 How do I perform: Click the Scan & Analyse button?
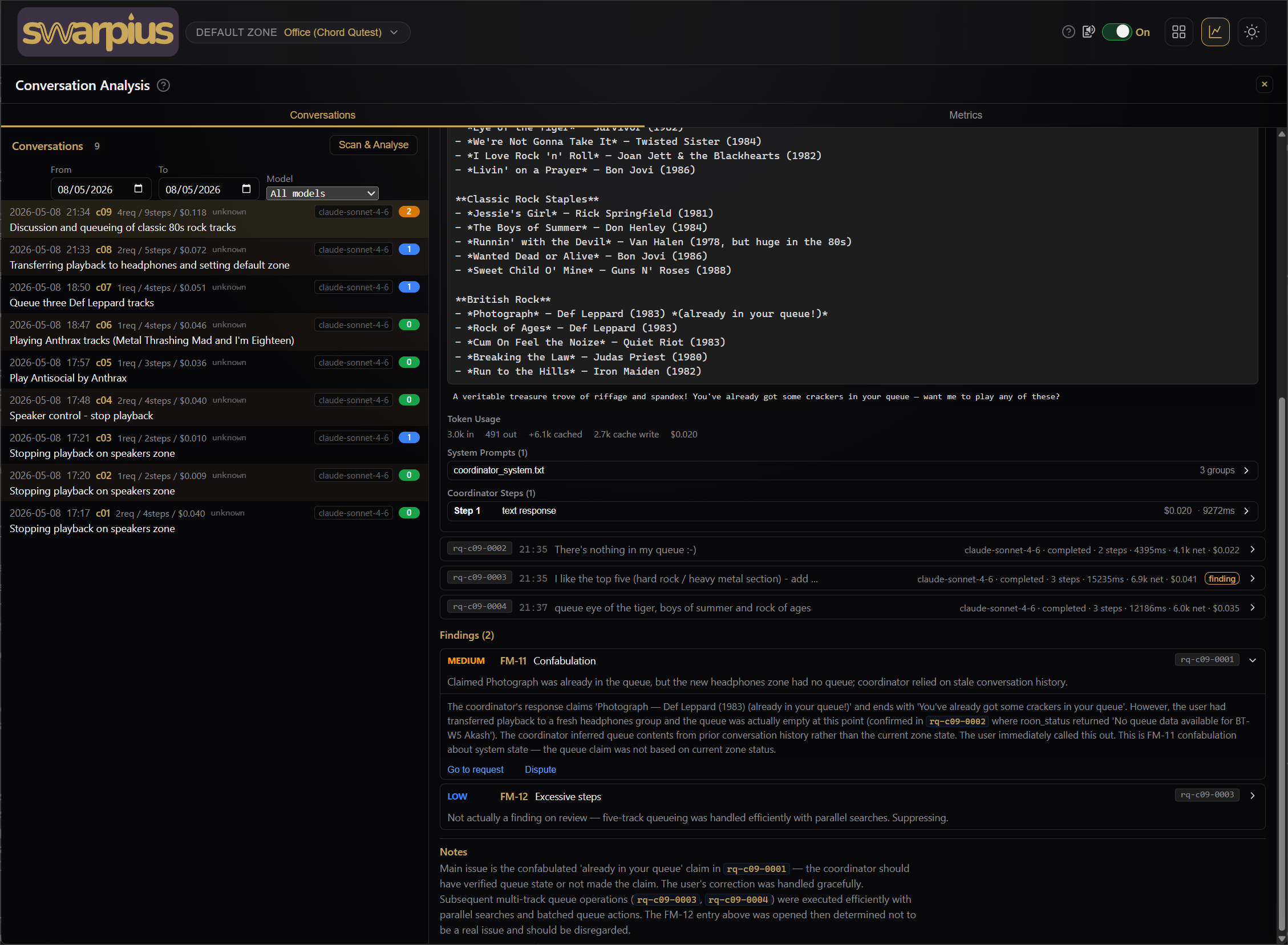point(373,145)
